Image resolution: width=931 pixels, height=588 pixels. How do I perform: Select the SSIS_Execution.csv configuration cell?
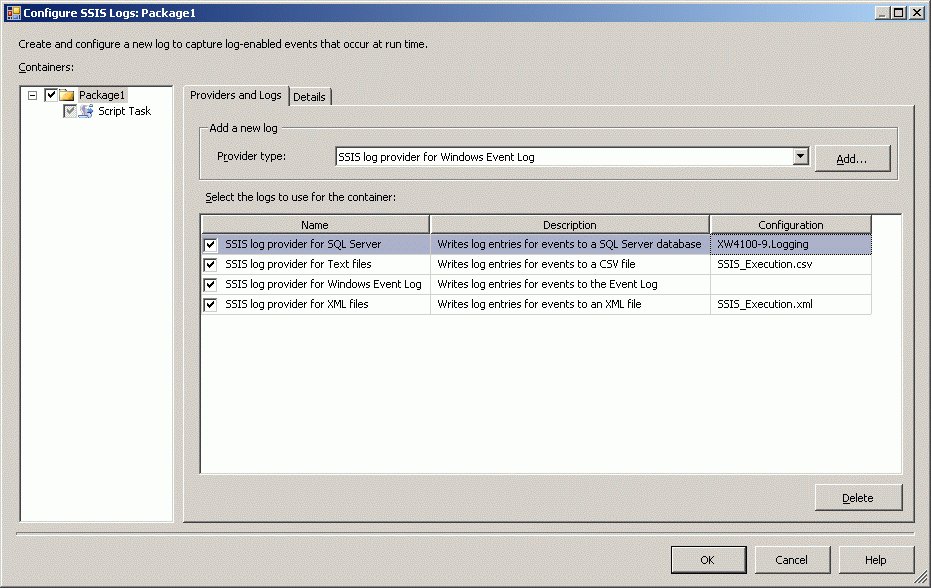(x=790, y=264)
